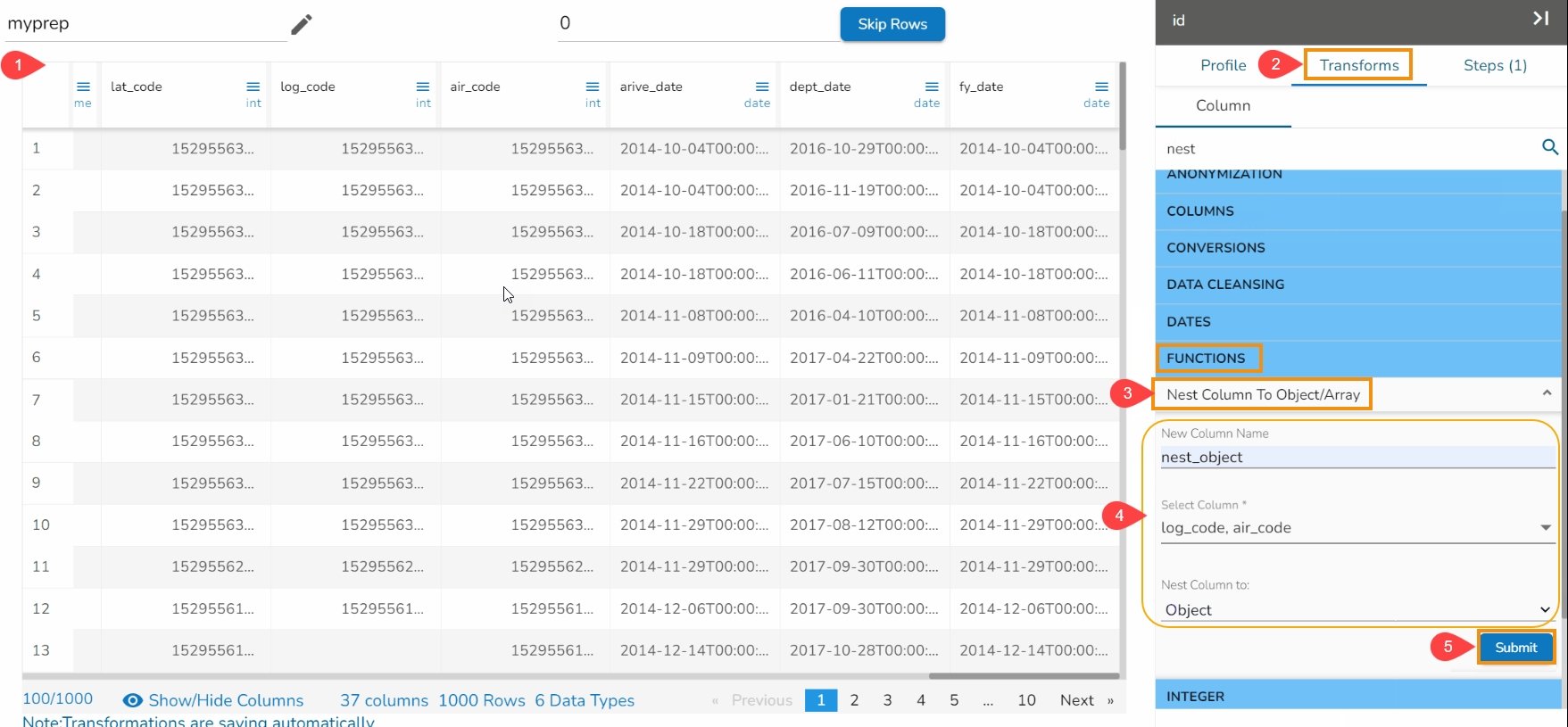Open the lat_code column menu icon
The height and width of the screenshot is (727, 1568).
tap(253, 87)
